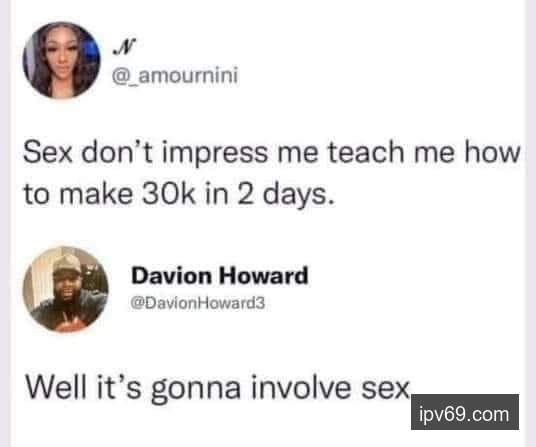Click the line "to make 30k in 2 days."
Screen dimensions: 536x447
[x=179, y=194]
